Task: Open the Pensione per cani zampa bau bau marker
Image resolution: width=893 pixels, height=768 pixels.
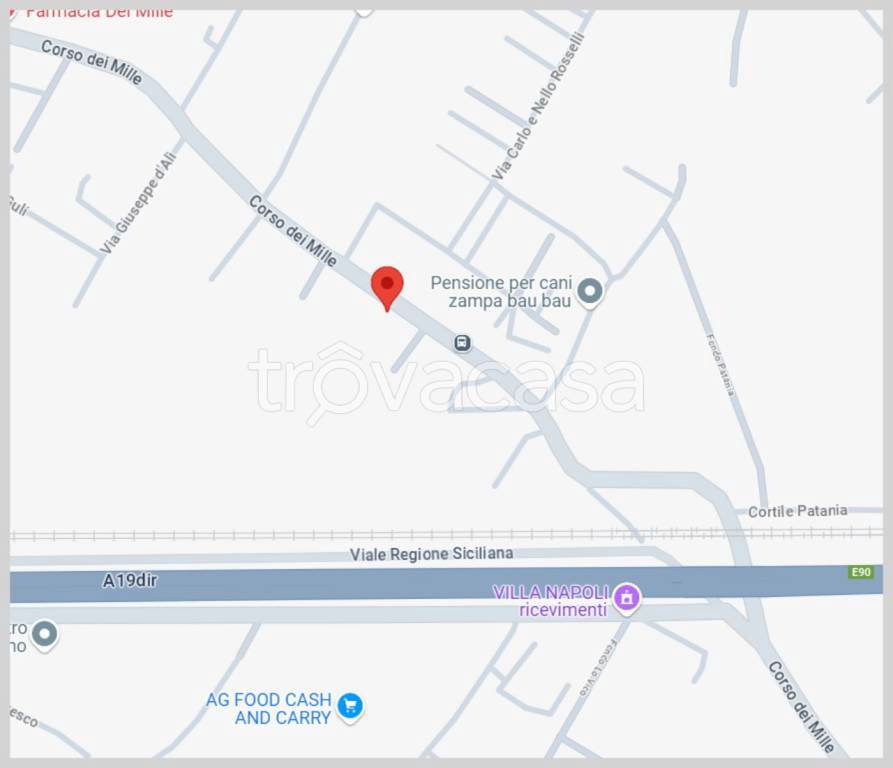Action: [590, 293]
